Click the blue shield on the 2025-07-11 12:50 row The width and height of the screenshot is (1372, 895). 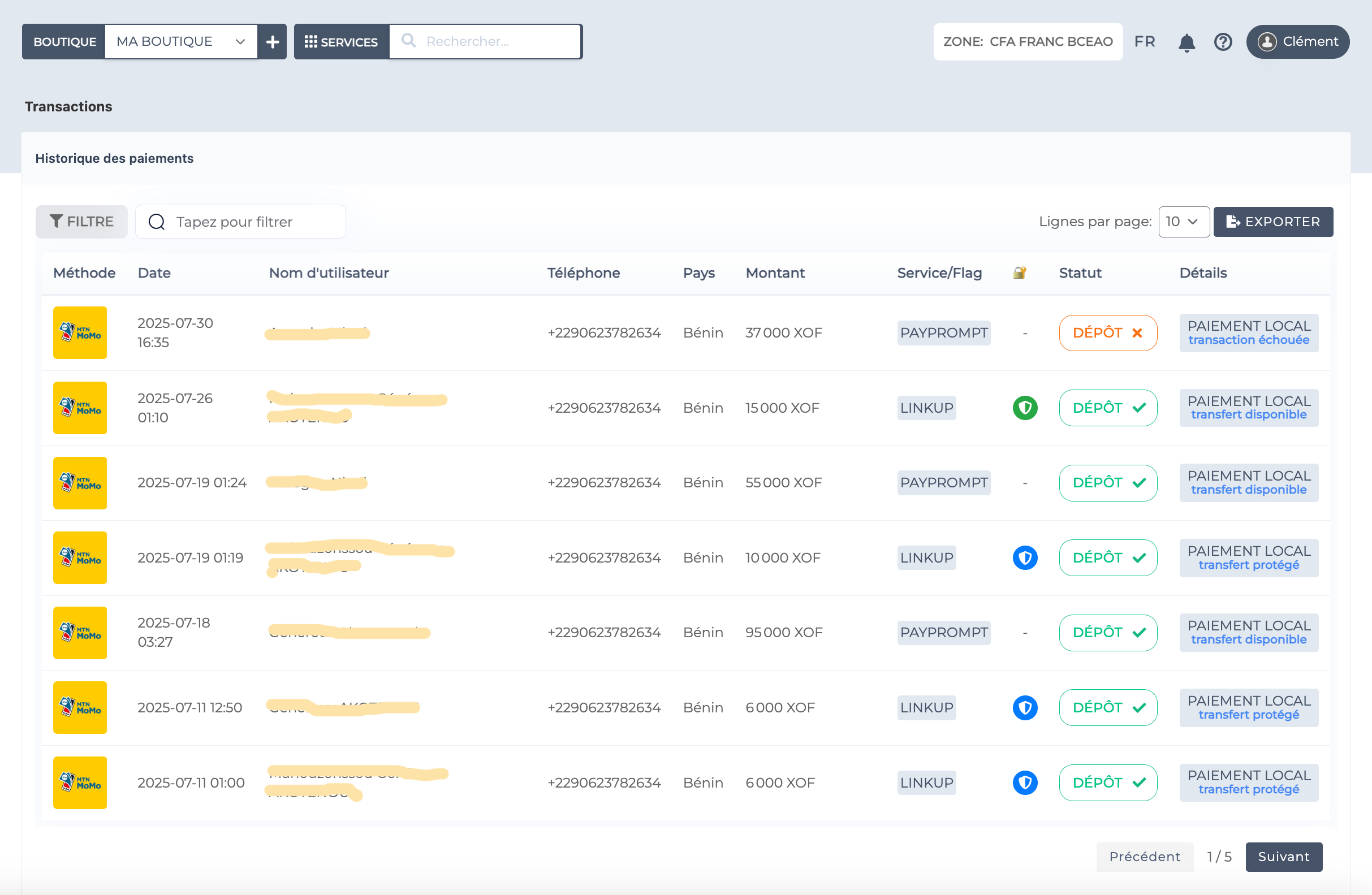[x=1025, y=707]
